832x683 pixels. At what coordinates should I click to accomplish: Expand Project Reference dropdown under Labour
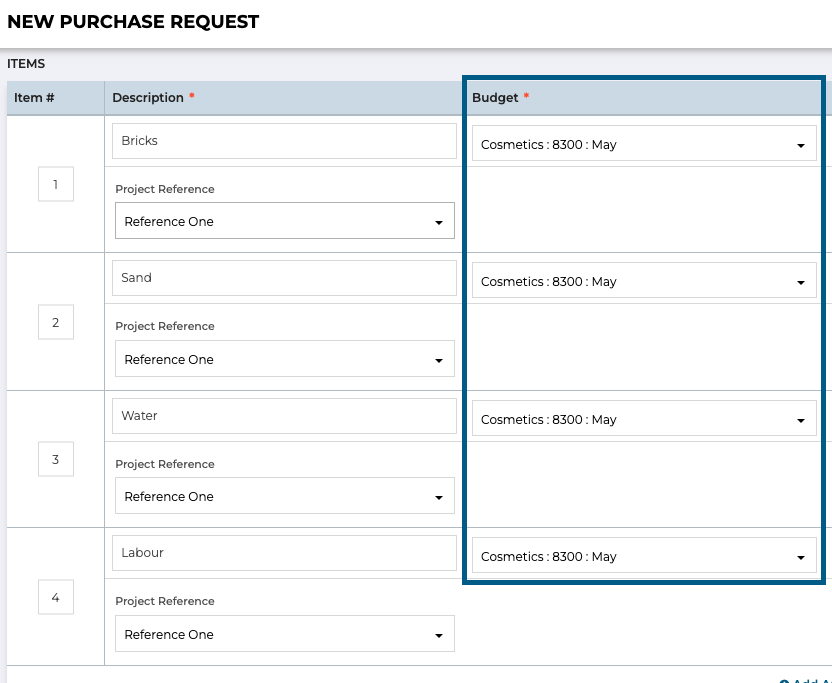[x=285, y=634]
